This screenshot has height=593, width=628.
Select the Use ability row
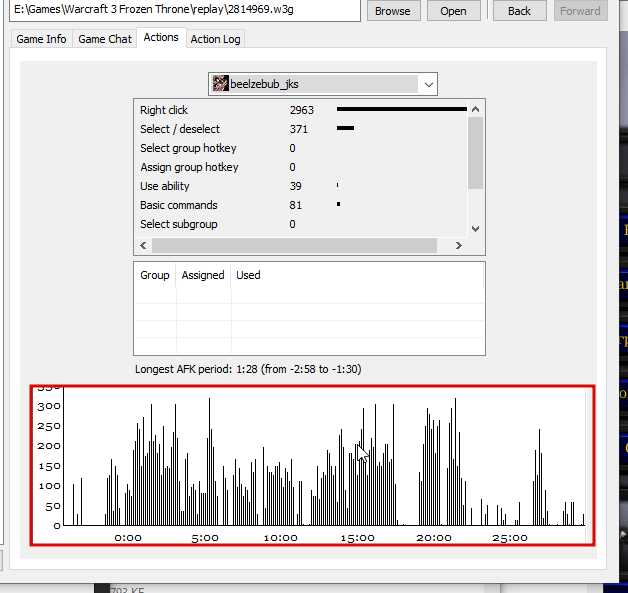[x=301, y=186]
